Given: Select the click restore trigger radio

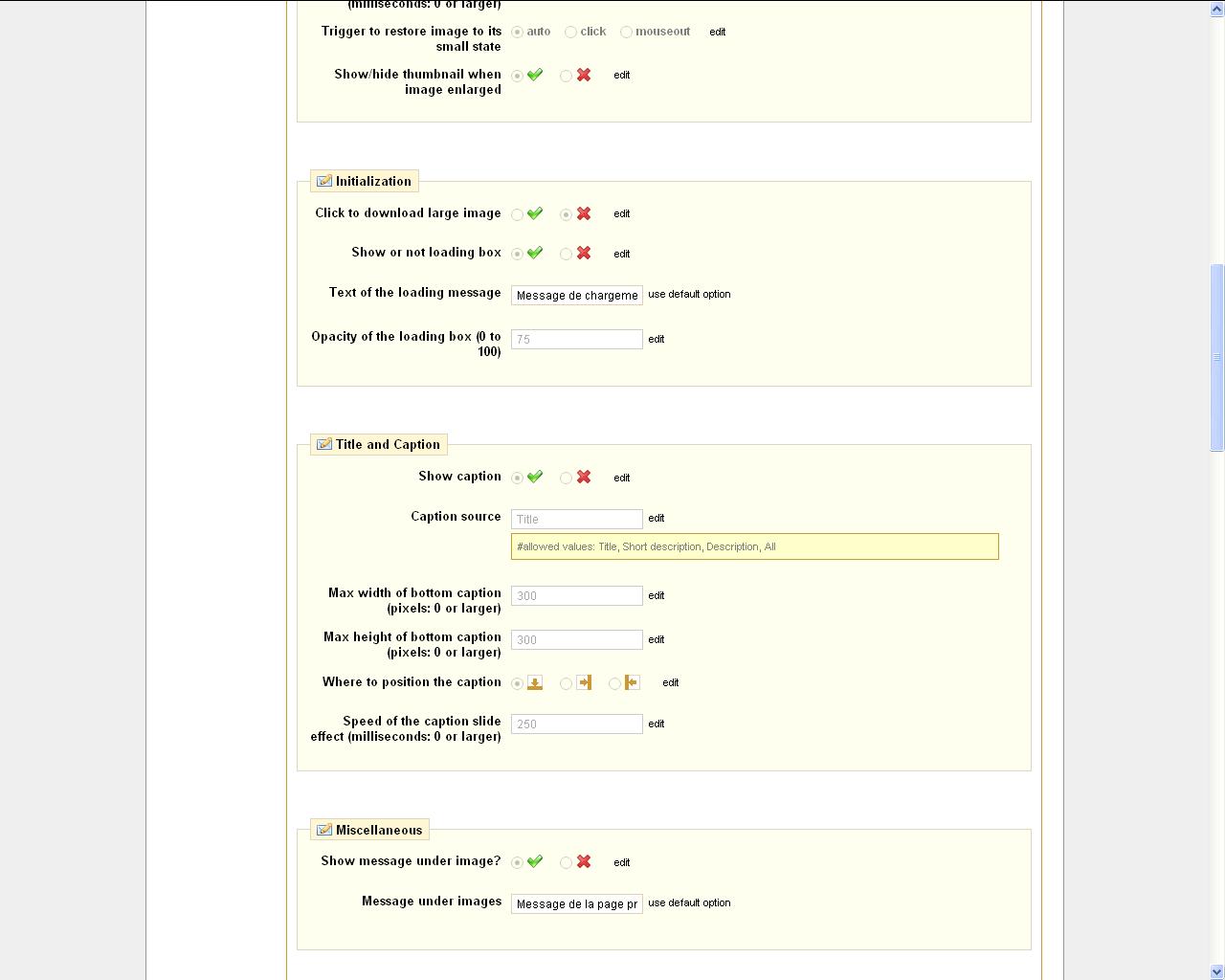Looking at the screenshot, I should coord(570,32).
